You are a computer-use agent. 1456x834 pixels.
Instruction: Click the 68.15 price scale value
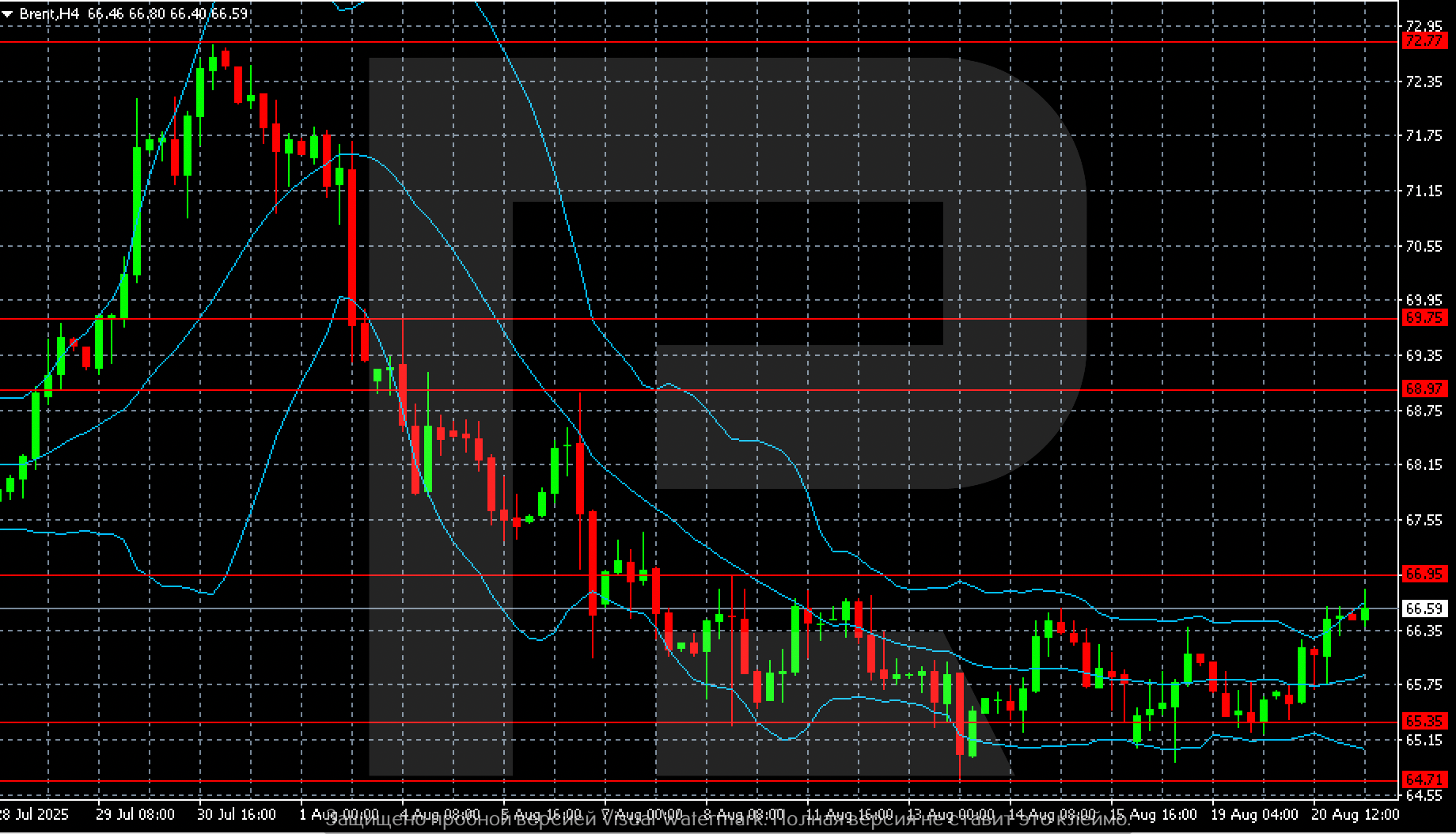[1424, 465]
